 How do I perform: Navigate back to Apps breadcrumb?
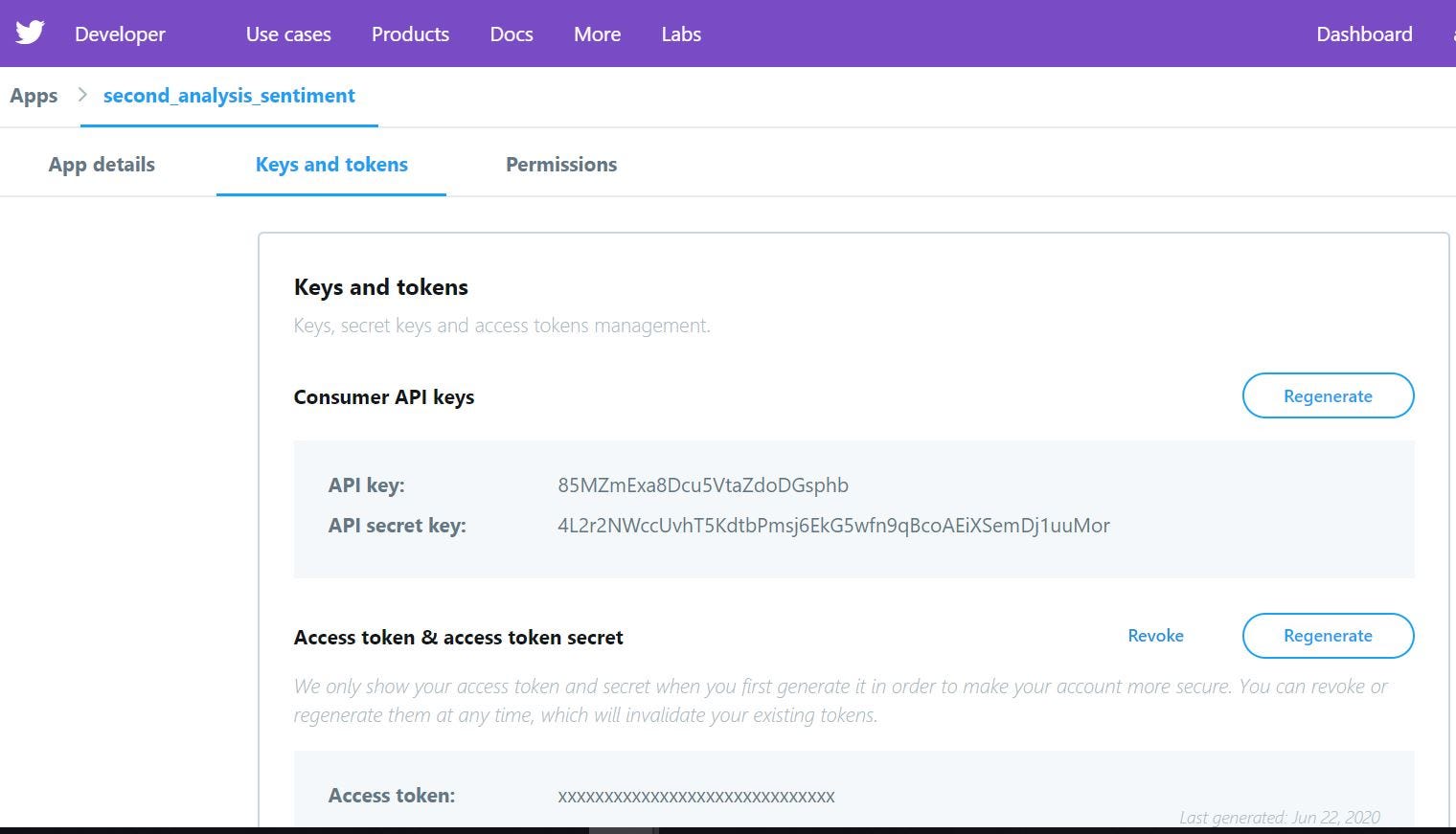click(x=34, y=95)
